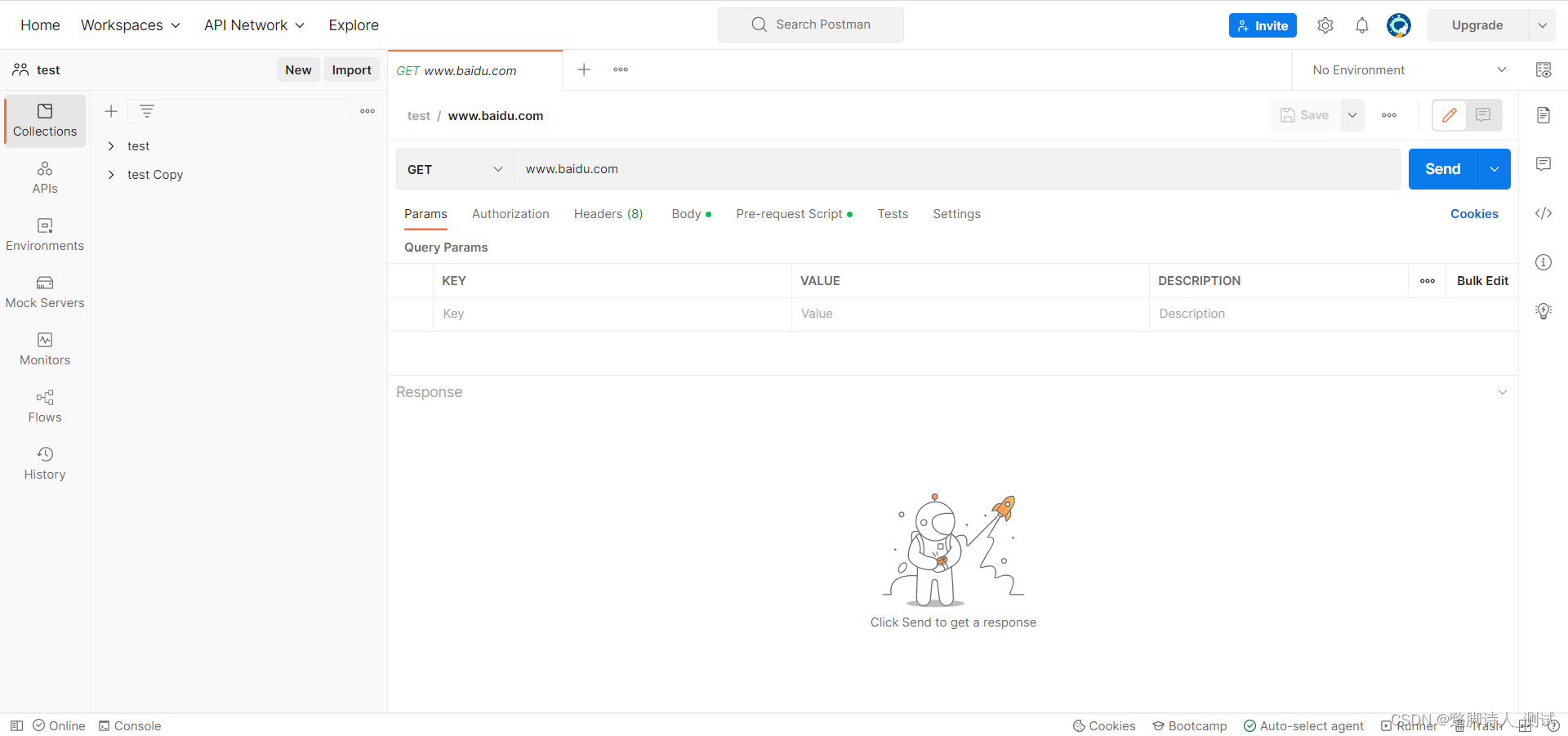
Task: Click the Upgrade button
Action: tap(1477, 25)
